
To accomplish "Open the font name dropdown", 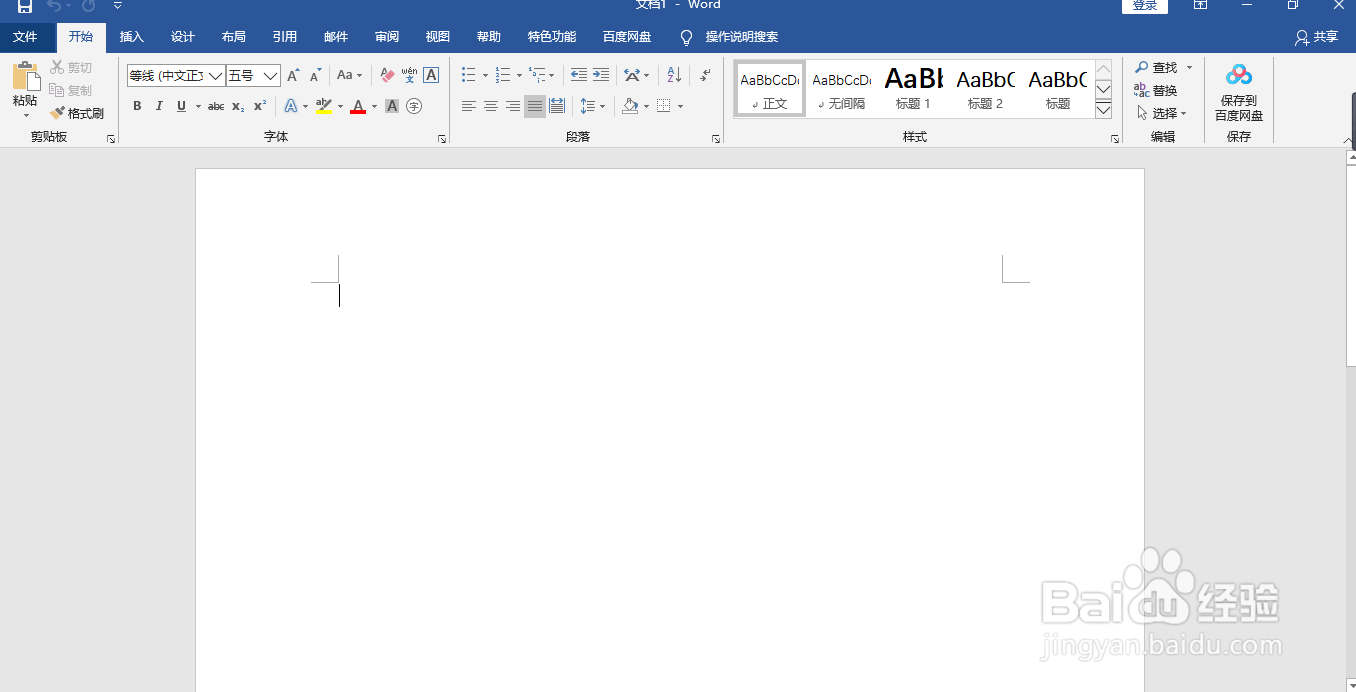I will [216, 75].
